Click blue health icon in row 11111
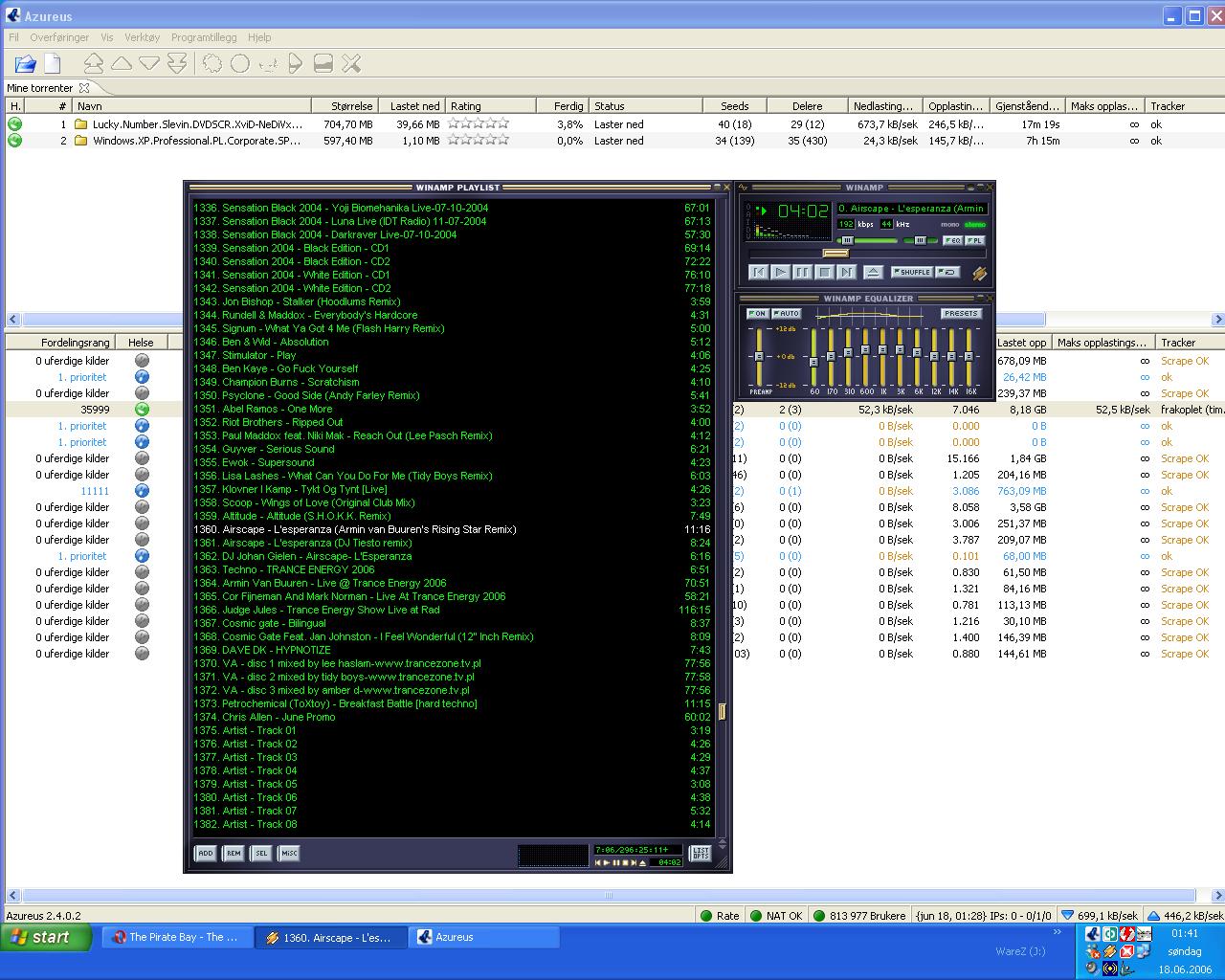Screen dimensions: 1225x980 [142, 491]
